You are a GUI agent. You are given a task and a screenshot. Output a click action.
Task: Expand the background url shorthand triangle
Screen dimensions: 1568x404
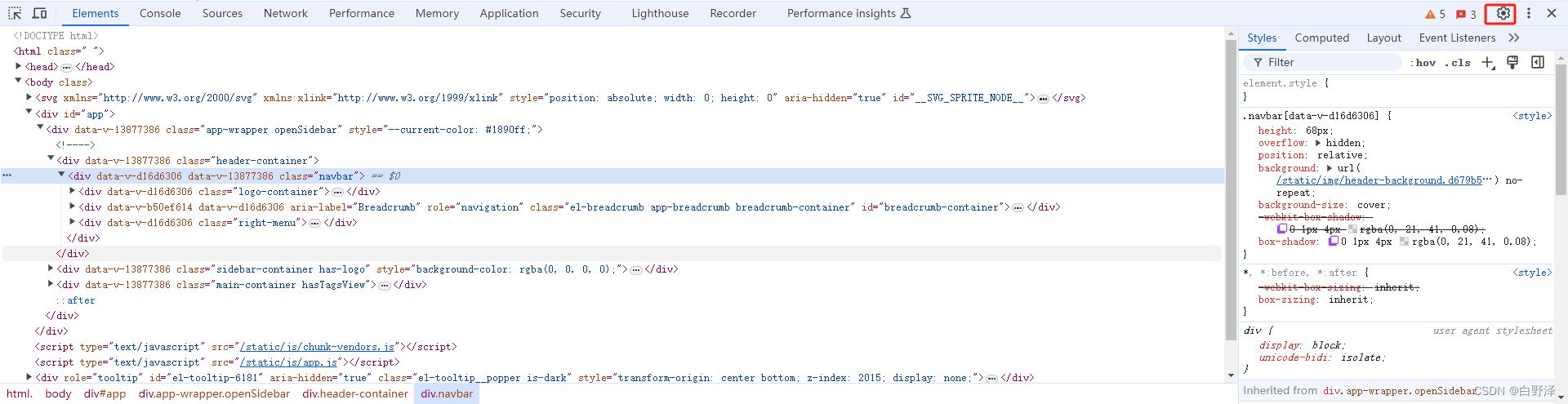click(x=1330, y=168)
